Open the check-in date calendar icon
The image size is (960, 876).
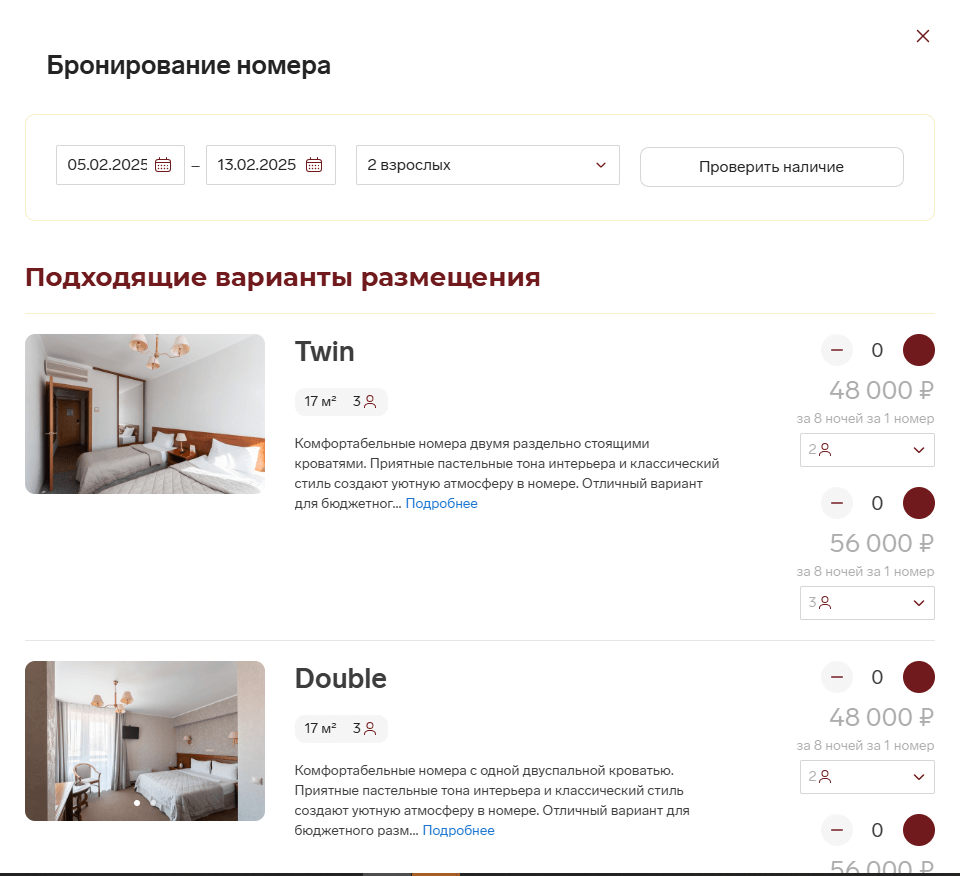pyautogui.click(x=163, y=165)
